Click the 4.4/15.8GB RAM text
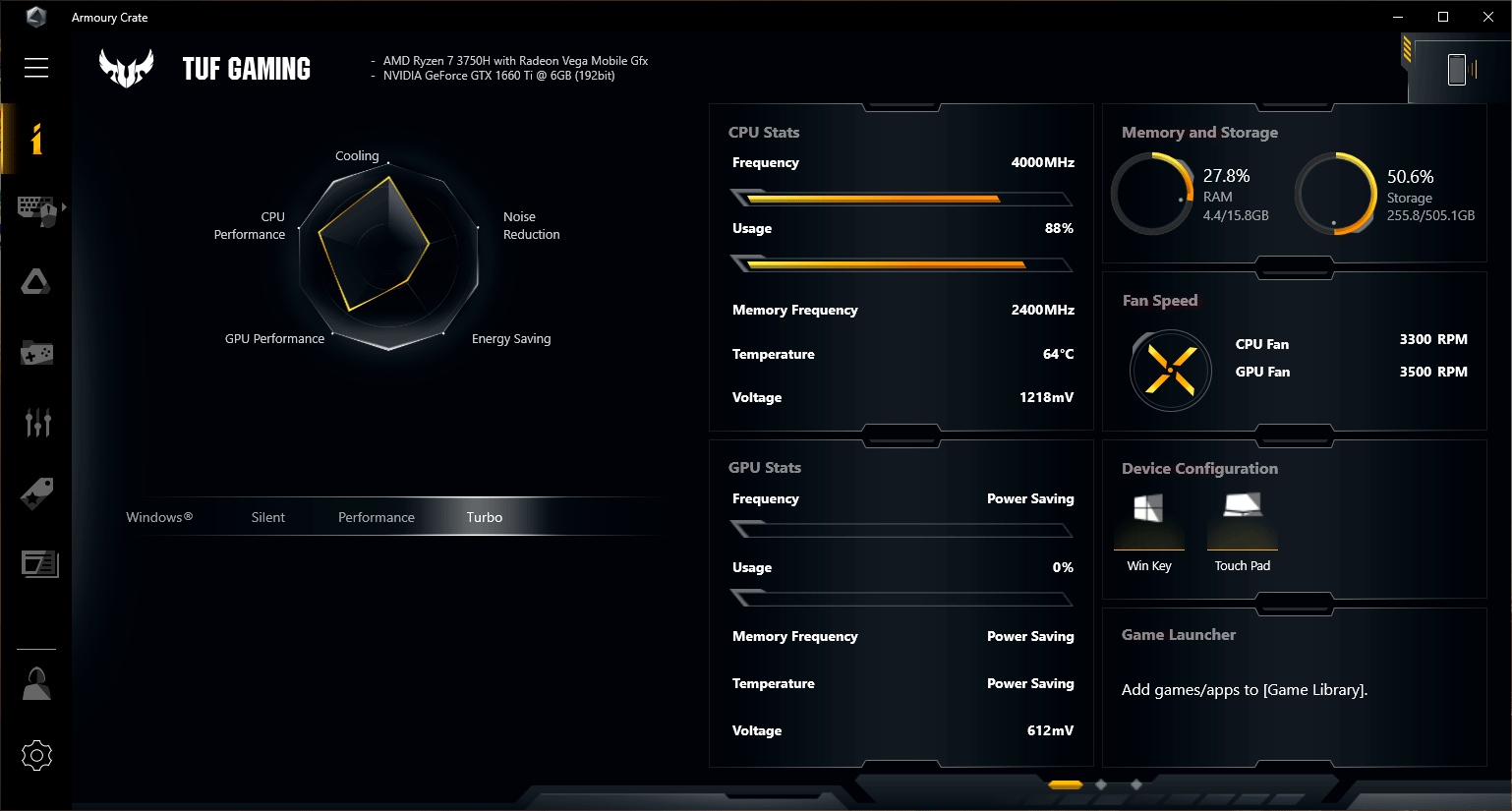The height and width of the screenshot is (811, 1512). (x=1236, y=215)
